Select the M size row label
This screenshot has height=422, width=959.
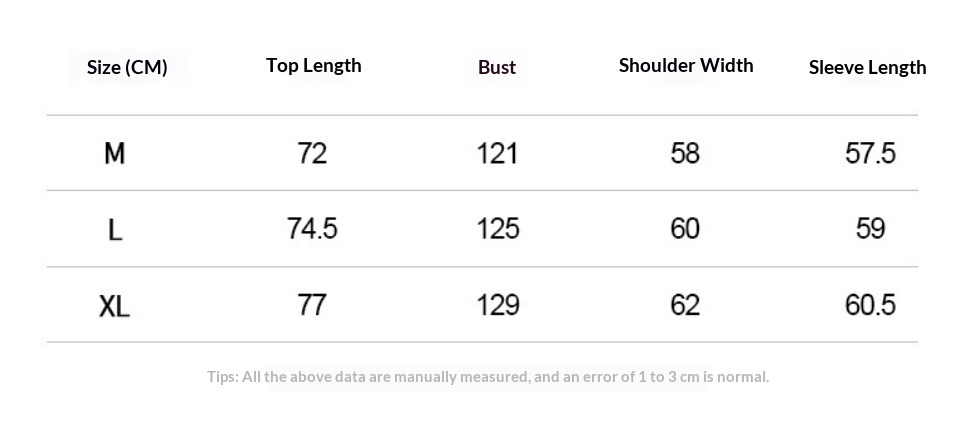pos(115,153)
